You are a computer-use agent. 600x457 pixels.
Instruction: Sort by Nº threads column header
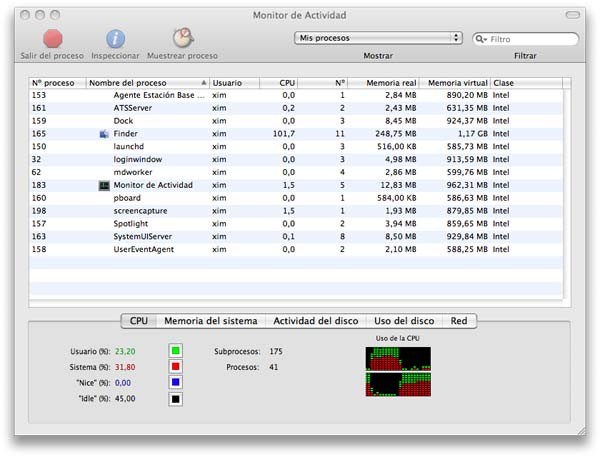click(322, 83)
